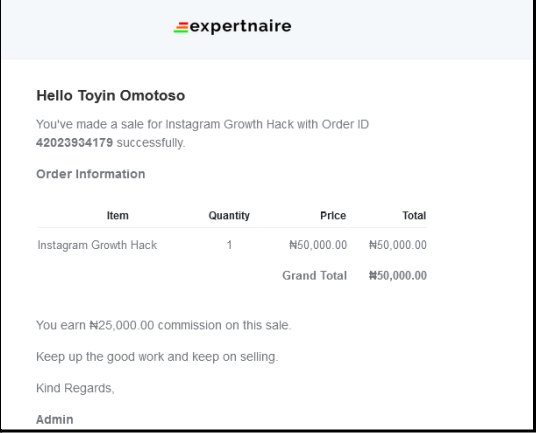Click the Hello Toyin Omotoso greeting
This screenshot has height=433, width=538.
coord(110,96)
